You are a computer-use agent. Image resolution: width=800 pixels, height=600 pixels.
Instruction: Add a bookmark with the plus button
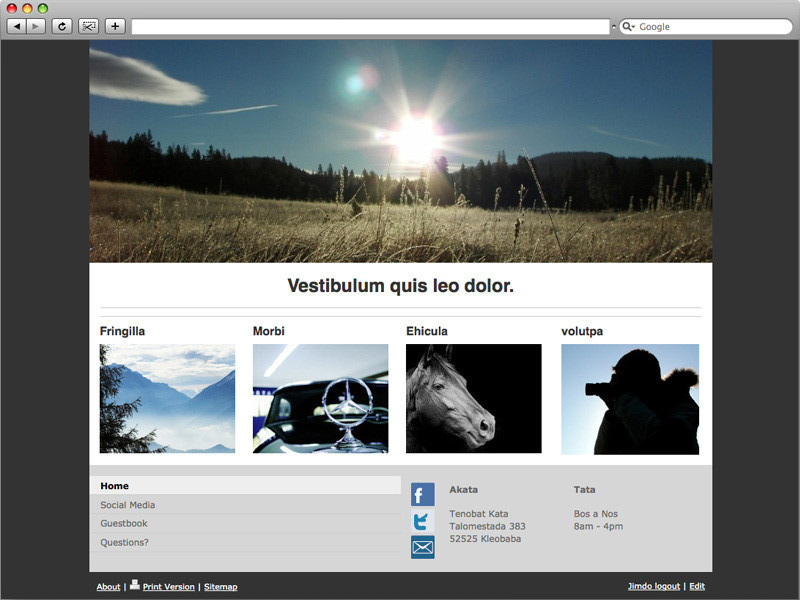point(115,27)
